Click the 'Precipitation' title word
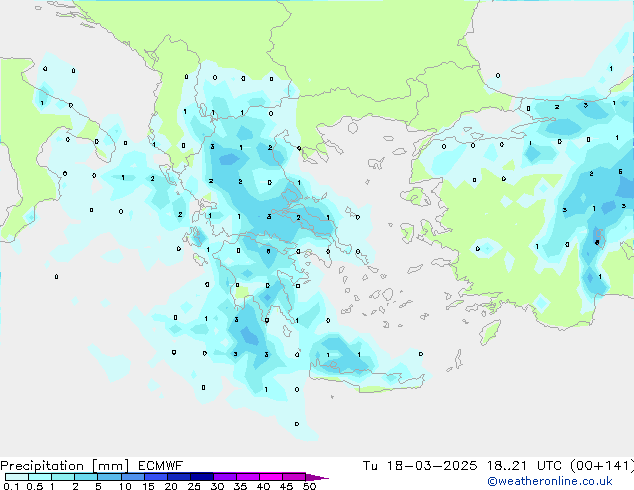 click(42, 466)
